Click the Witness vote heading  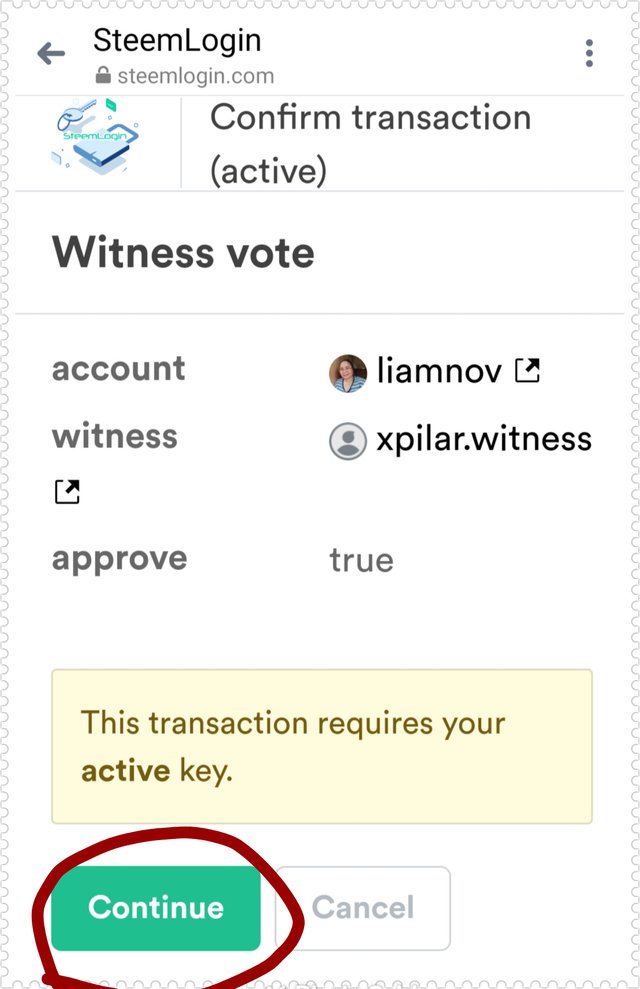pyautogui.click(x=183, y=252)
